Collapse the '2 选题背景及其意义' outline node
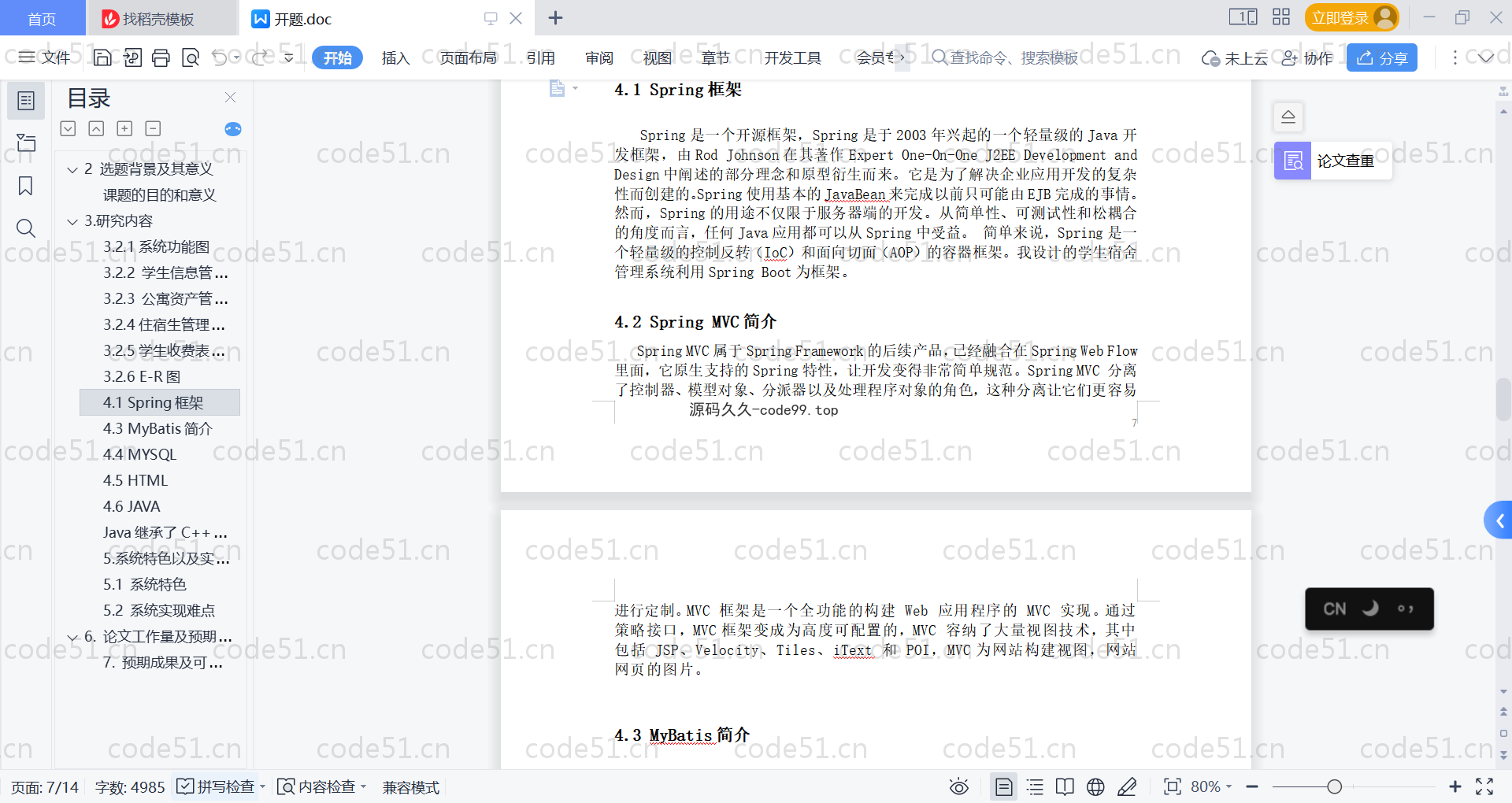Viewport: 1512px width, 803px height. click(x=72, y=170)
